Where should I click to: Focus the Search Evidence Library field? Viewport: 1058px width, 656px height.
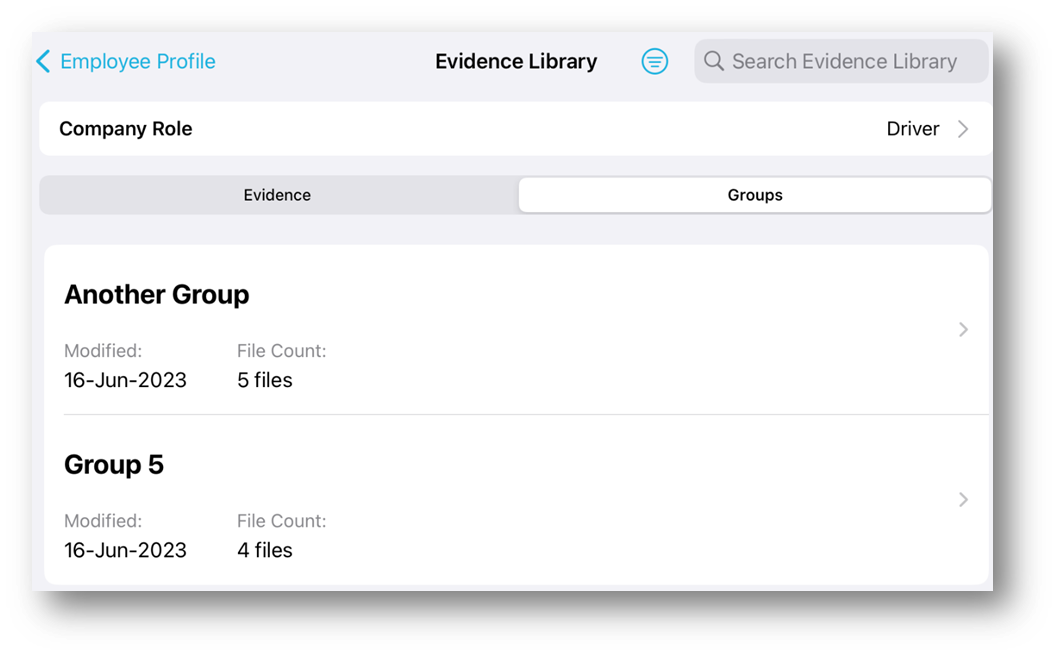[x=841, y=61]
